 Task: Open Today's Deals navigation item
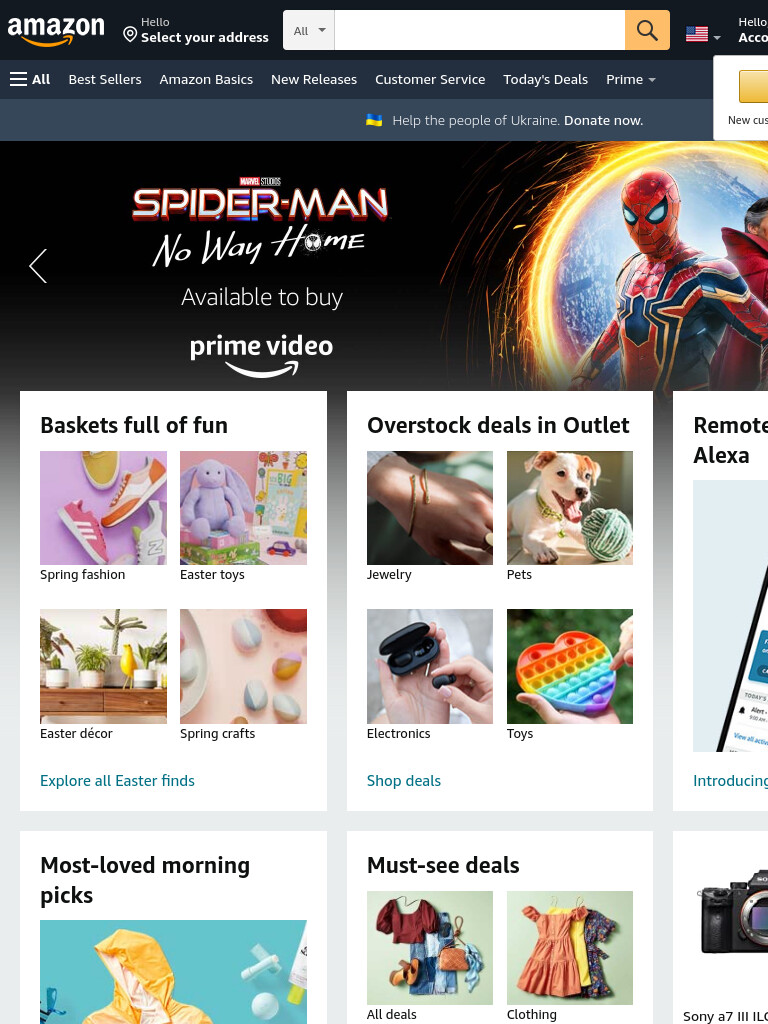[x=545, y=80]
